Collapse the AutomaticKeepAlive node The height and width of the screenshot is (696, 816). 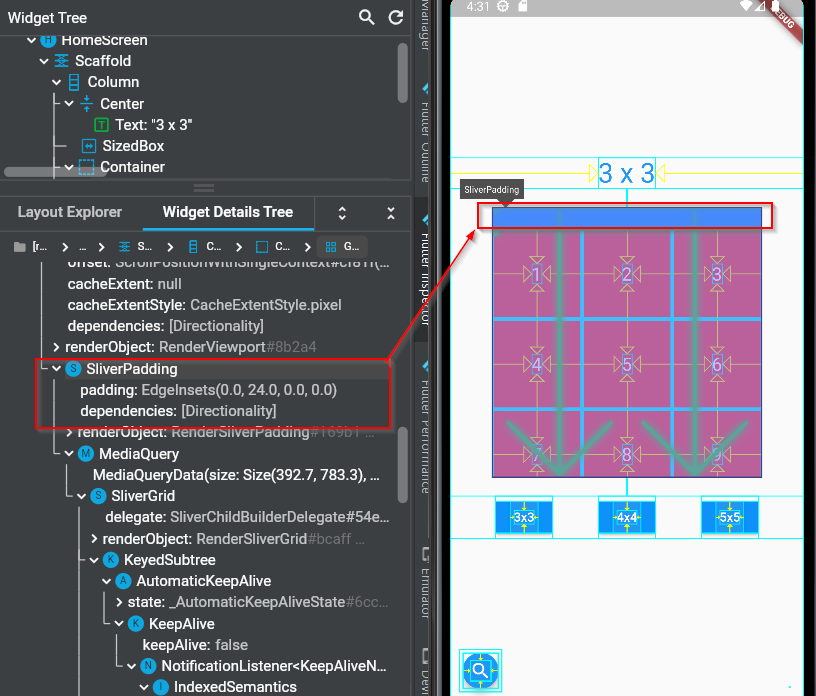pos(107,581)
